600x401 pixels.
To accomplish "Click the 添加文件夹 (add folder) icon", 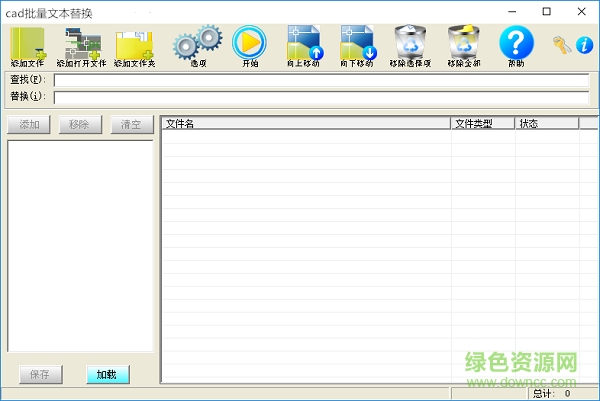I will [x=134, y=47].
